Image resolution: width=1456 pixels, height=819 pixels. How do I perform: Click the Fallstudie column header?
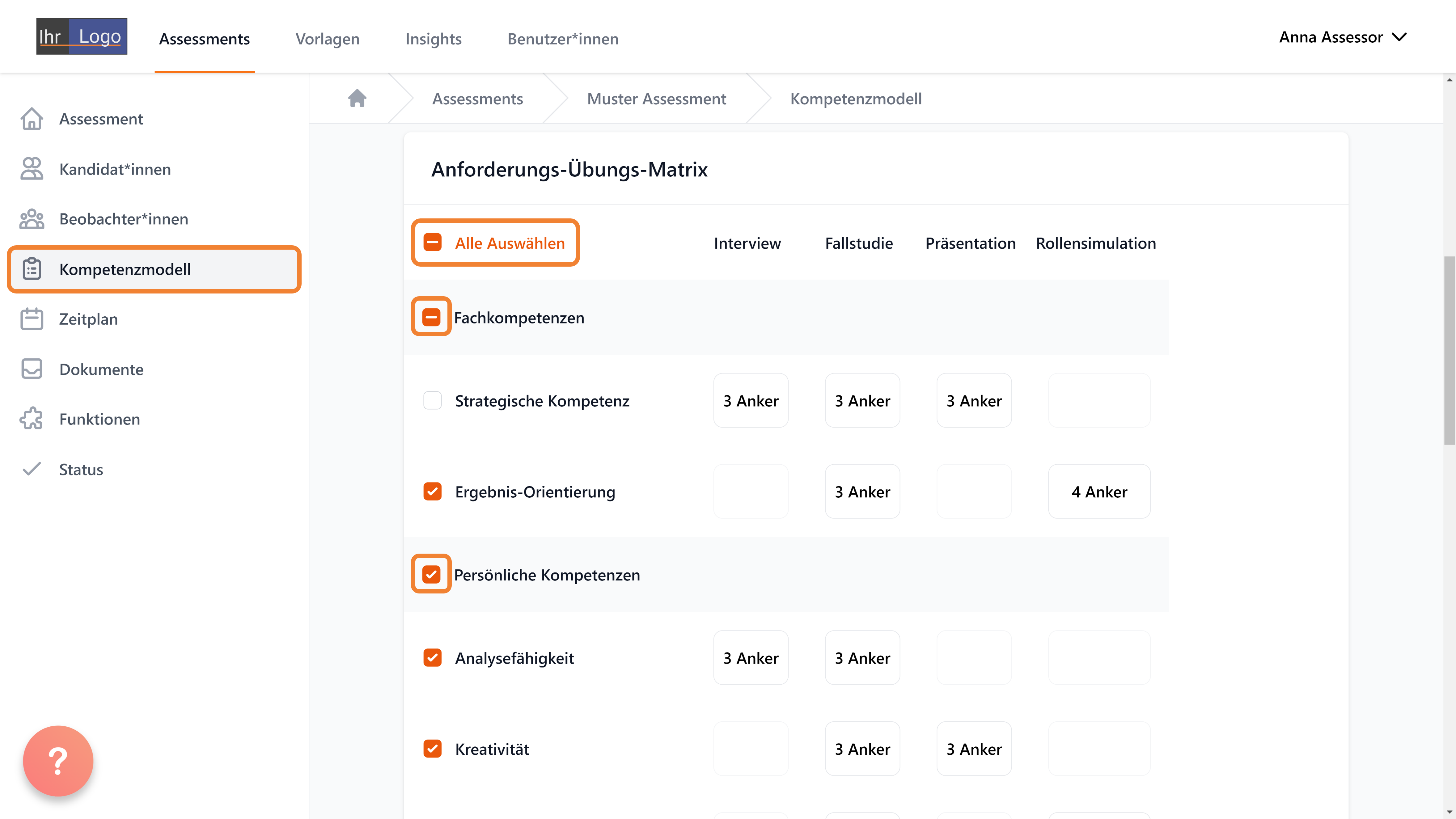(859, 243)
